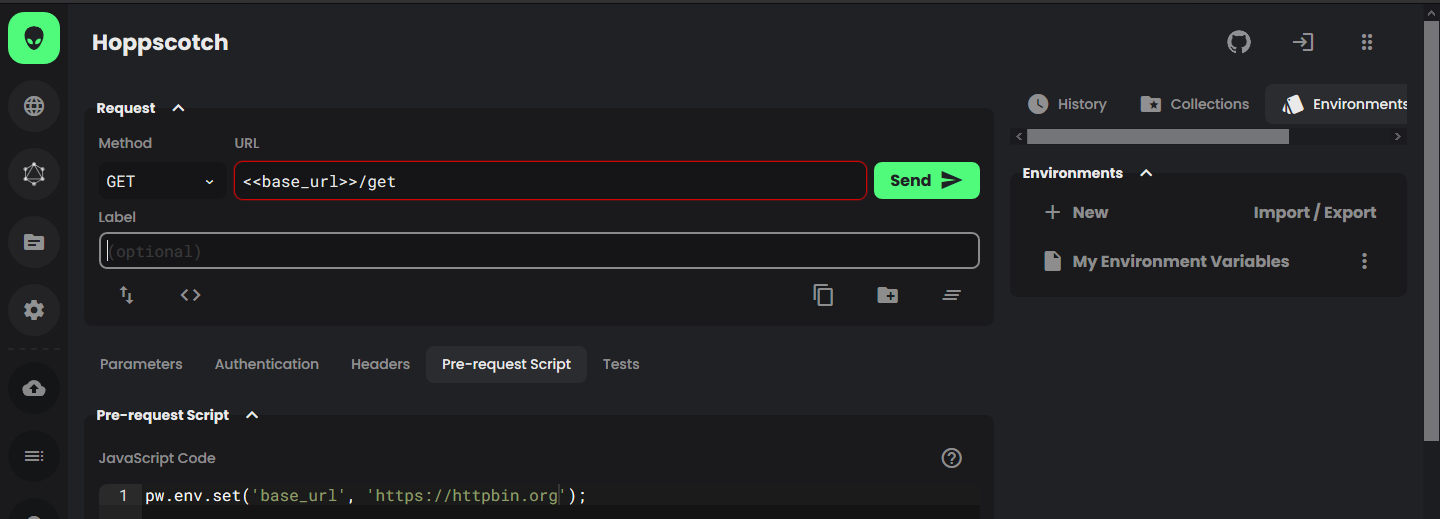Open the Documentation icon in sidebar

[34, 242]
